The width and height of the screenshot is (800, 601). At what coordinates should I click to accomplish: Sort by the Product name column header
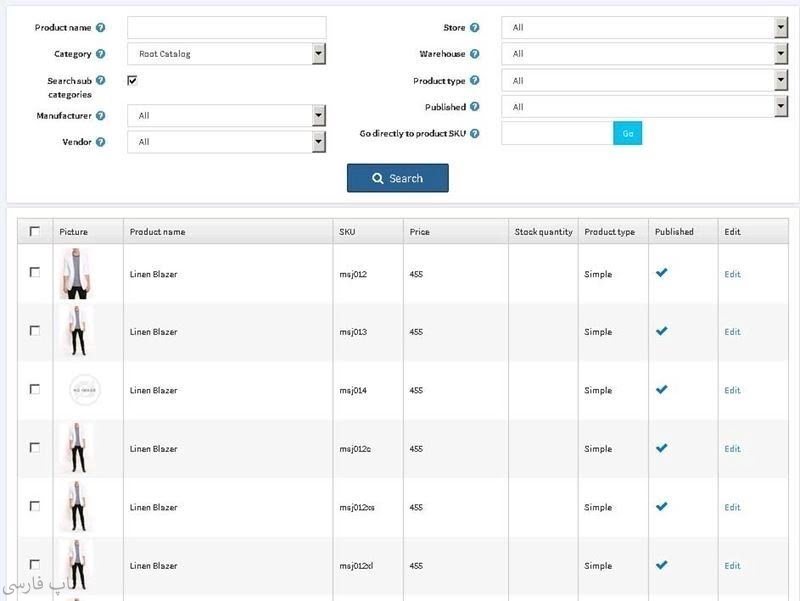tap(157, 232)
